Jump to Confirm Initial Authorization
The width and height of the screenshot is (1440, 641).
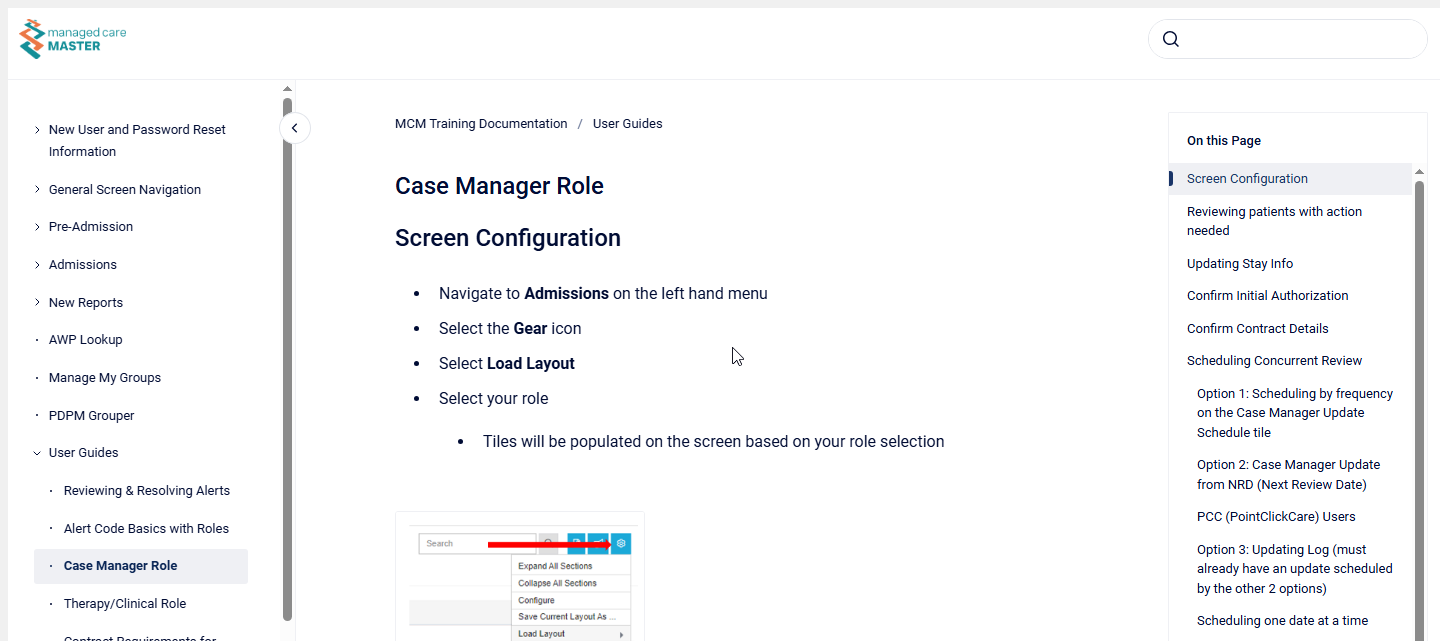[x=1267, y=296]
